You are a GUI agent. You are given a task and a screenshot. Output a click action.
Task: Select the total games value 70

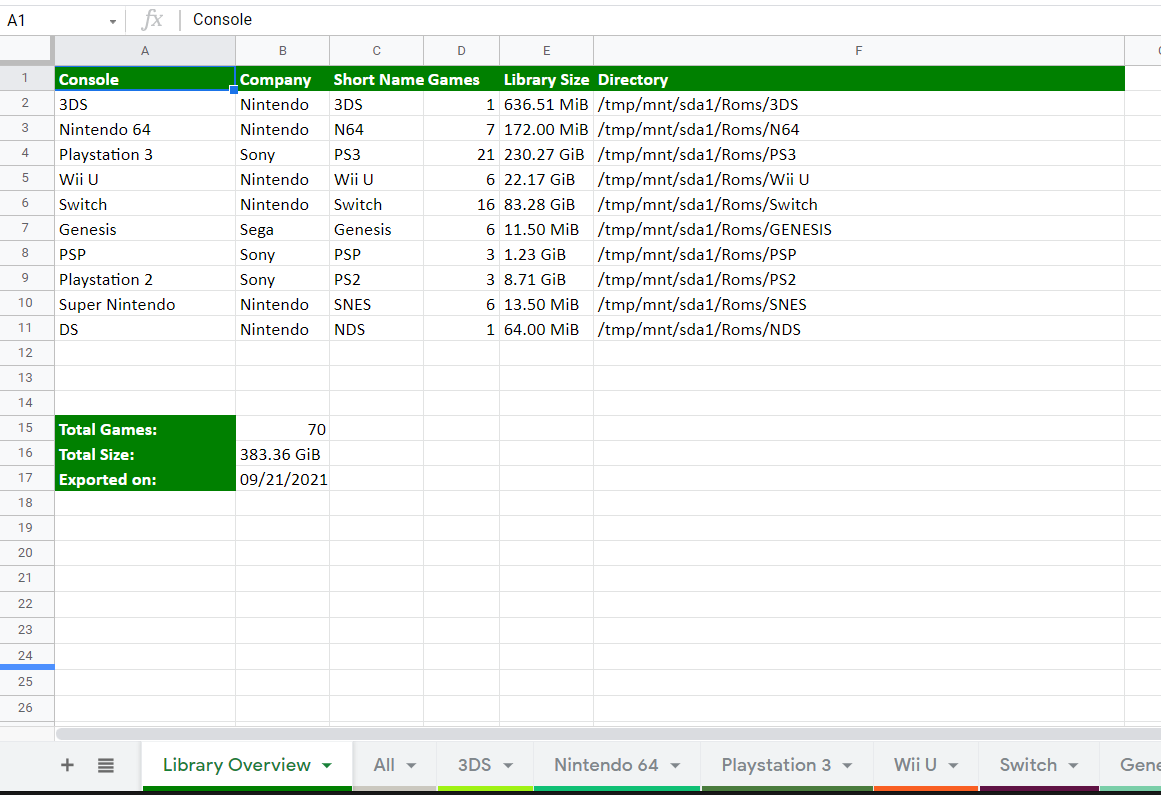(283, 429)
